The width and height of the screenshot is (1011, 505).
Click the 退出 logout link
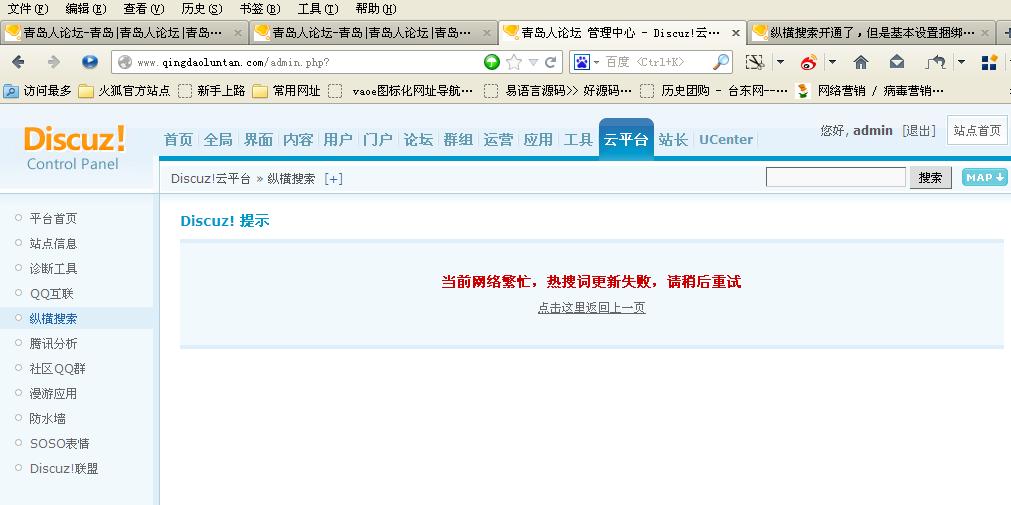click(x=919, y=131)
